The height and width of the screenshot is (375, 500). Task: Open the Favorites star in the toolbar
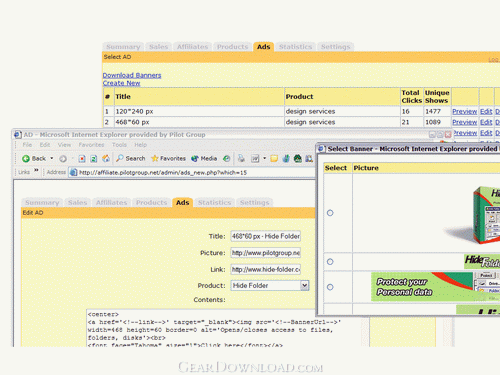pos(168,159)
